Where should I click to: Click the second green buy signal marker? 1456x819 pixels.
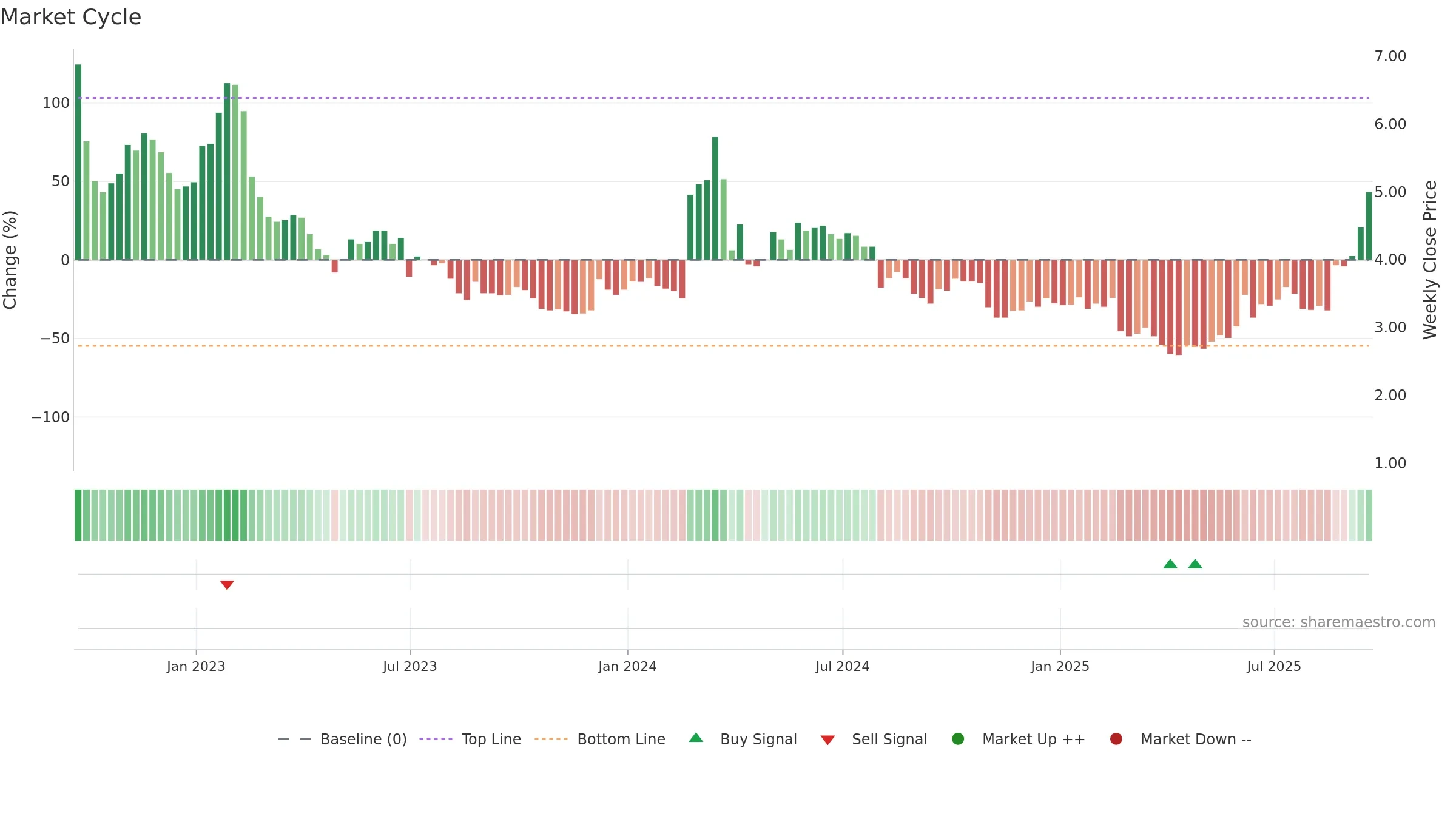click(x=1195, y=564)
